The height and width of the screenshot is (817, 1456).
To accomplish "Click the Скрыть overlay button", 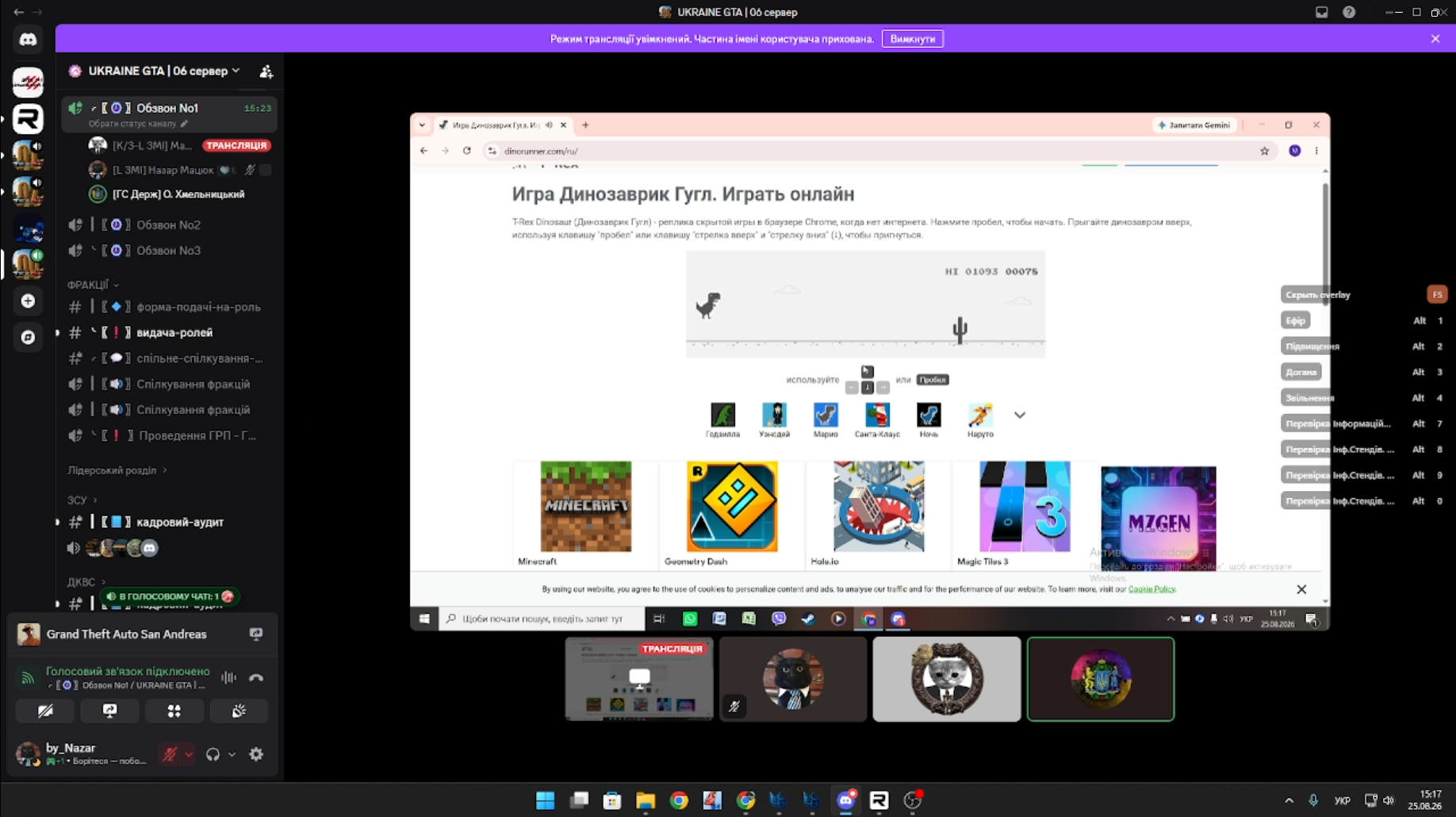I will pos(1318,294).
